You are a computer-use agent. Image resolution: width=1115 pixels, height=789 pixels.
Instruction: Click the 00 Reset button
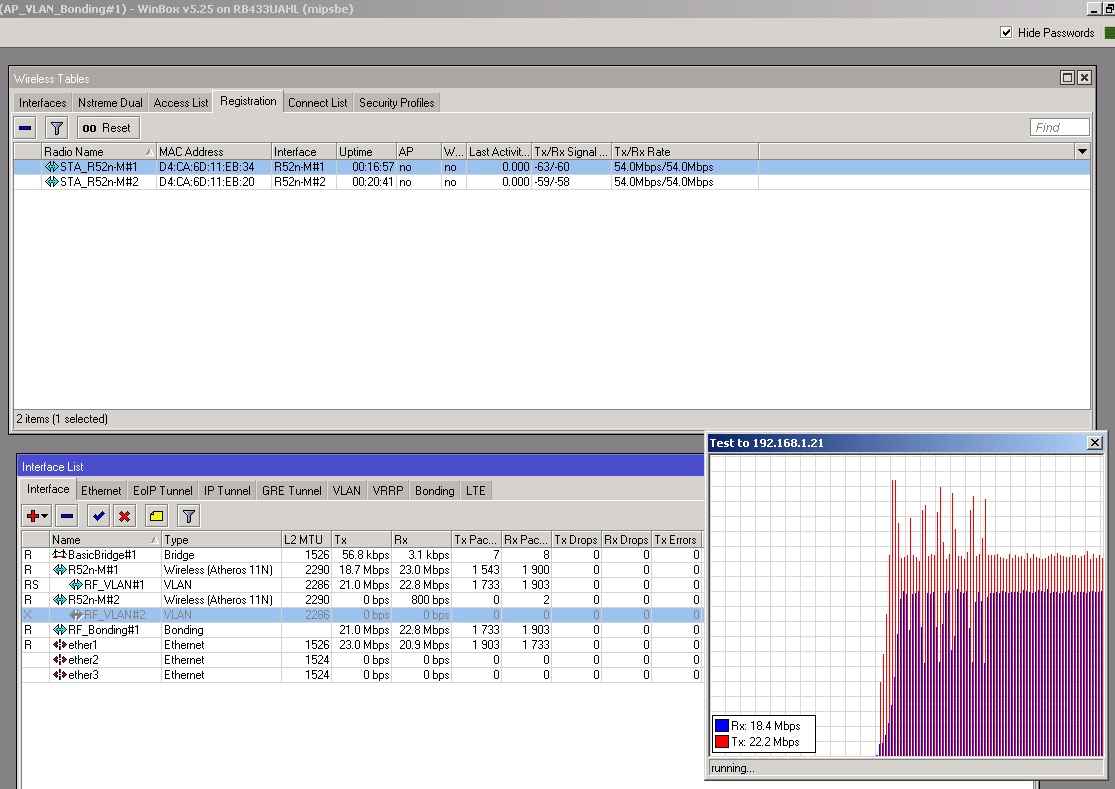107,128
